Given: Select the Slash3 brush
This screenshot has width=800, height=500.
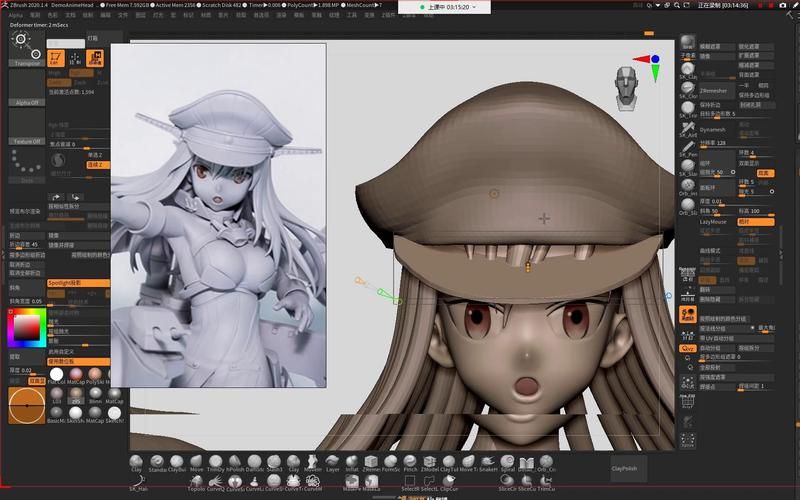Looking at the screenshot, I should (274, 463).
